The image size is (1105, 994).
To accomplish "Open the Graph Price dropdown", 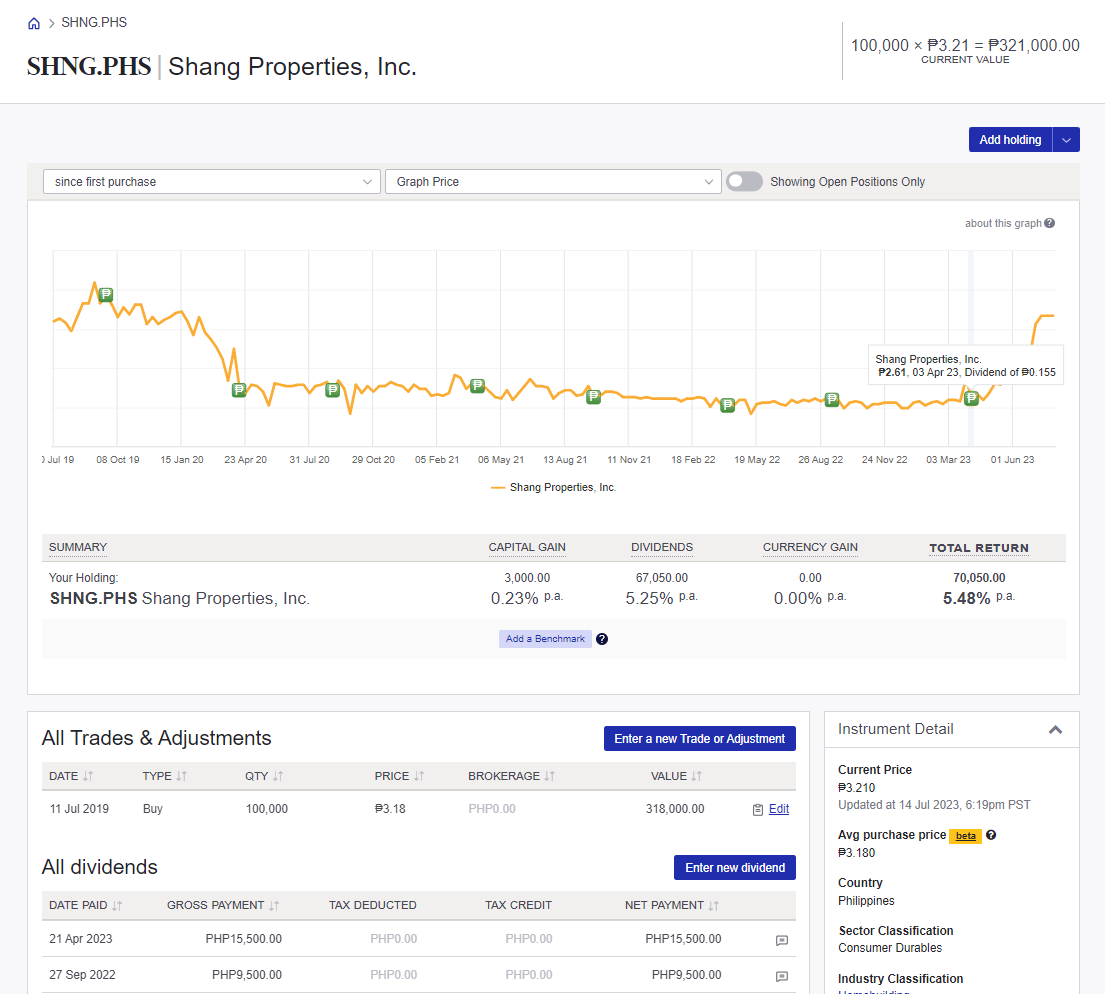I will click(x=553, y=181).
